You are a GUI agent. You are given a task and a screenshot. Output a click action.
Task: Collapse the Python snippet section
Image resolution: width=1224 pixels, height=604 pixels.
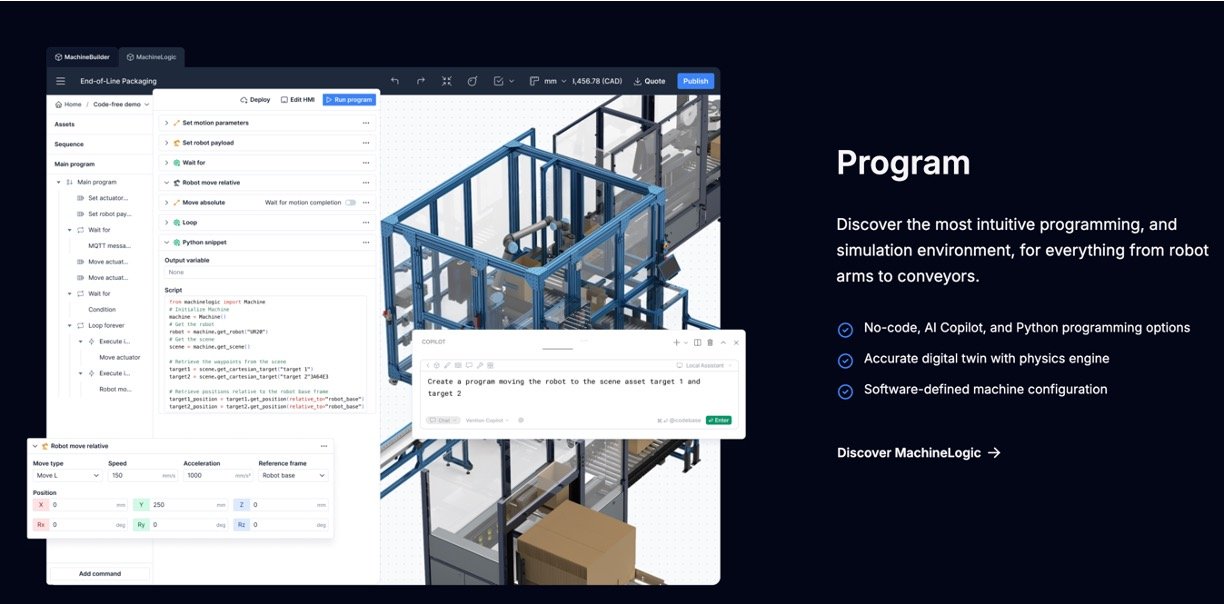click(x=166, y=242)
